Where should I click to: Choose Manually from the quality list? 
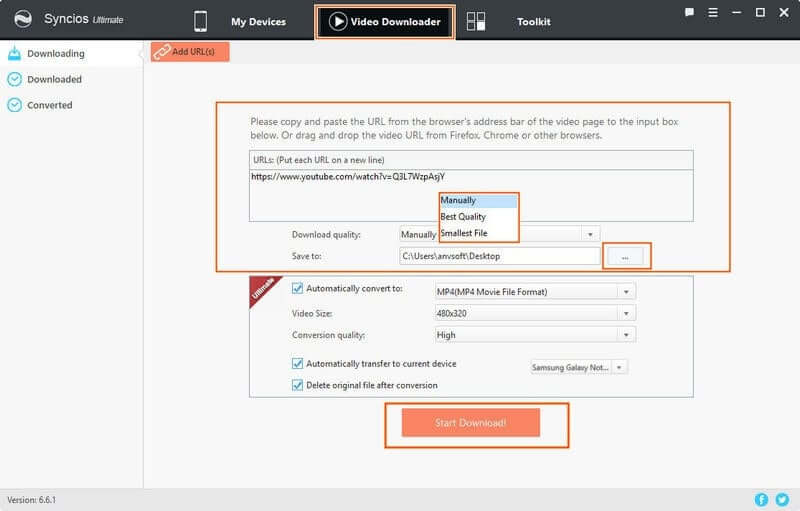(x=478, y=200)
